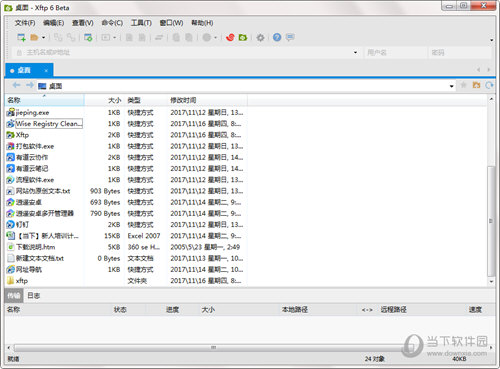Click the 网址导航 shortcut icon
The image size is (500, 369).
(x=10, y=269)
